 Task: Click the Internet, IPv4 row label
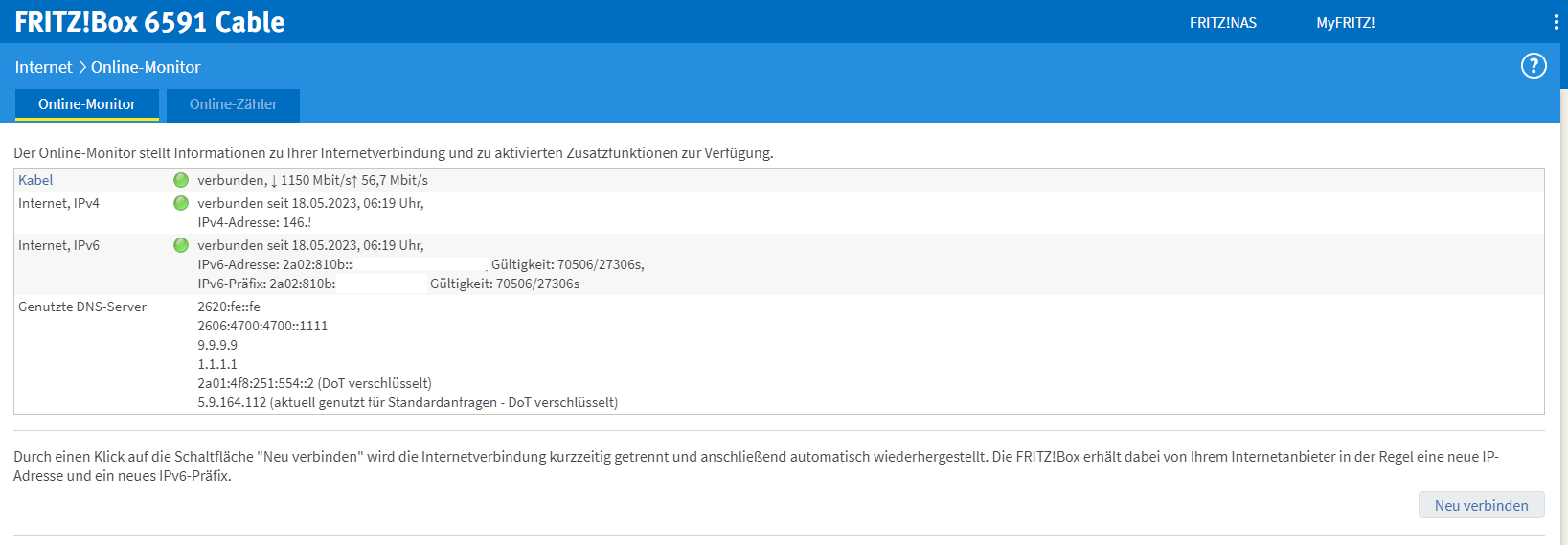pyautogui.click(x=58, y=203)
